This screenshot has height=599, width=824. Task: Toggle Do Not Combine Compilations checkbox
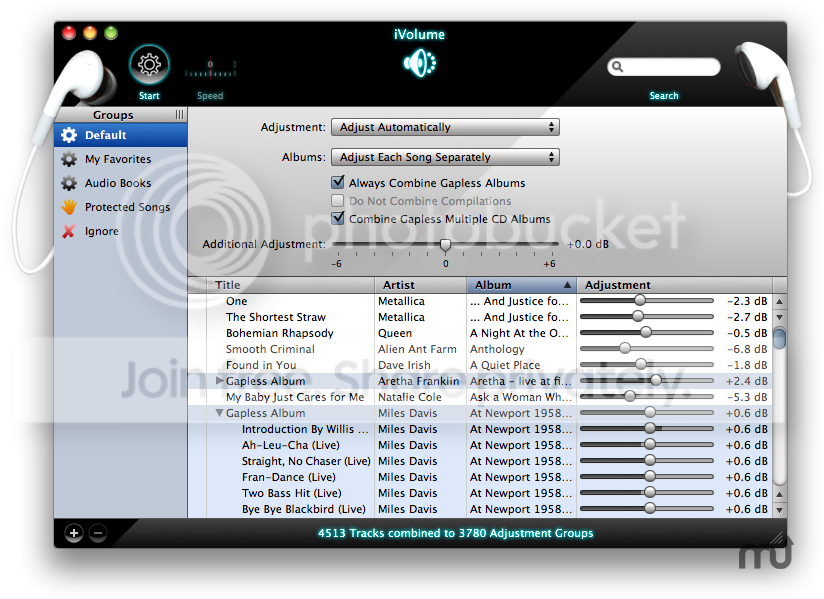tap(338, 201)
